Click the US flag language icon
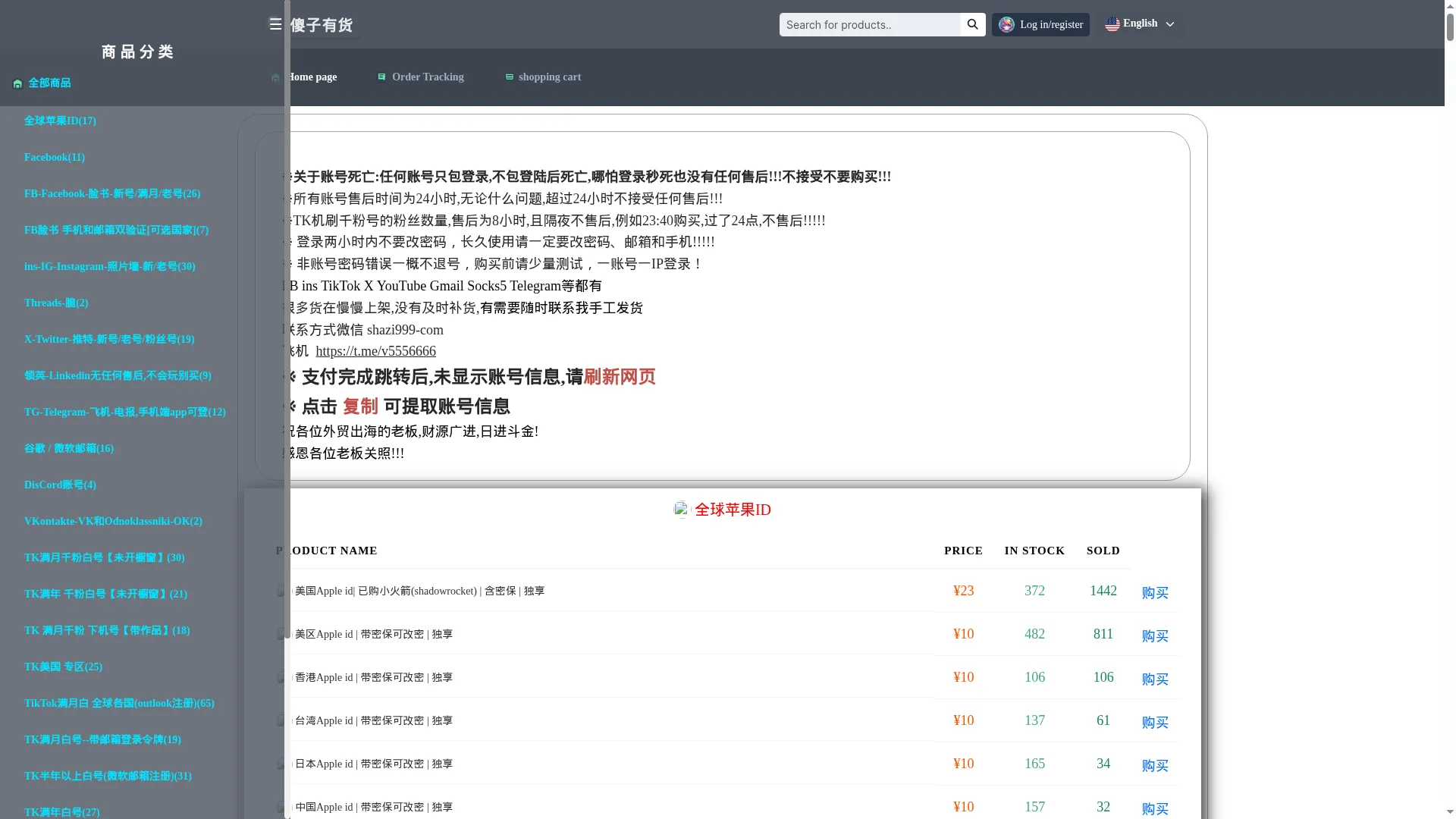Image resolution: width=1456 pixels, height=819 pixels. (x=1112, y=24)
